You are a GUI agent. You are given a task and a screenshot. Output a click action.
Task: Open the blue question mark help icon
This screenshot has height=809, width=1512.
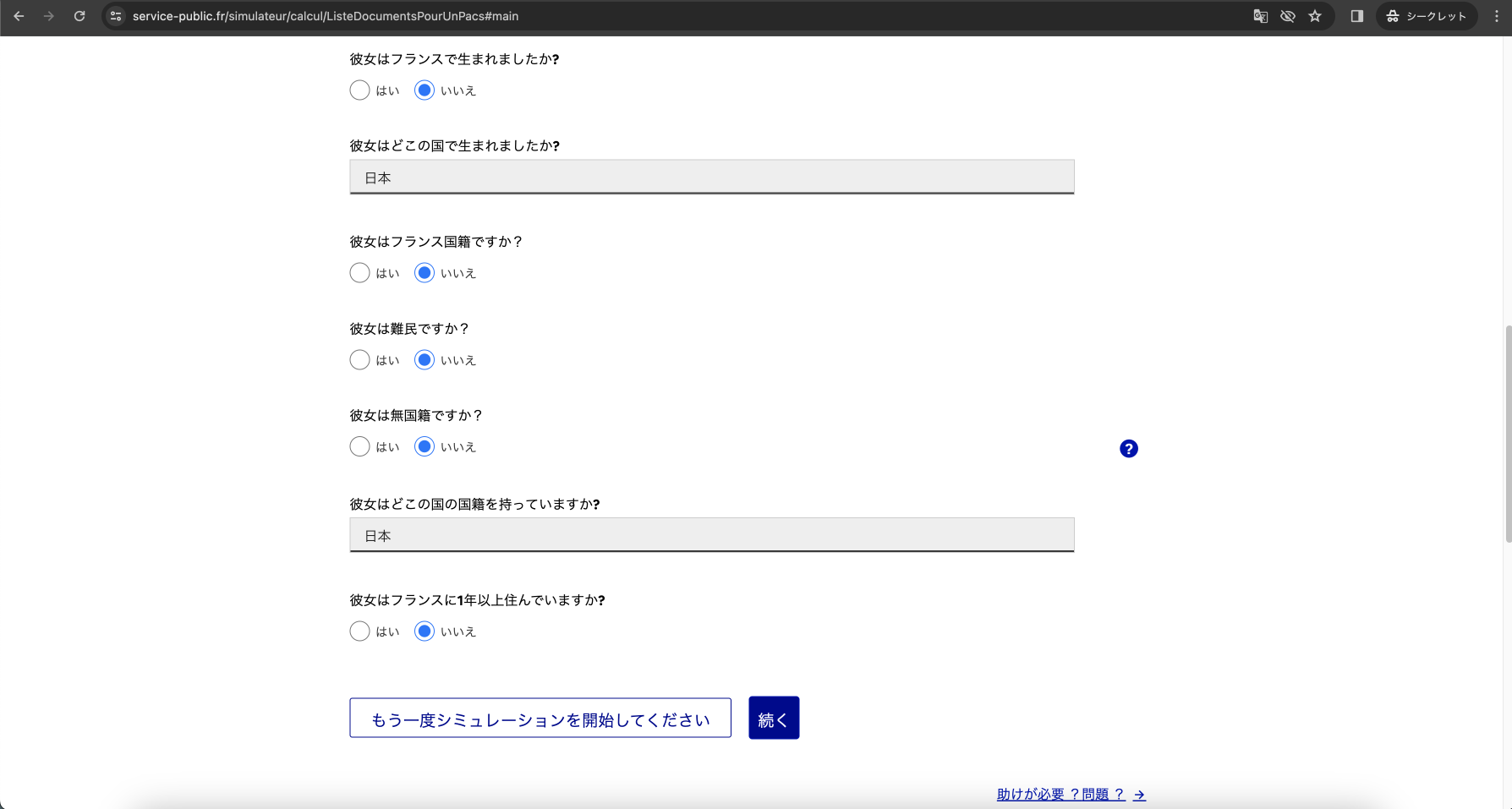(x=1129, y=449)
